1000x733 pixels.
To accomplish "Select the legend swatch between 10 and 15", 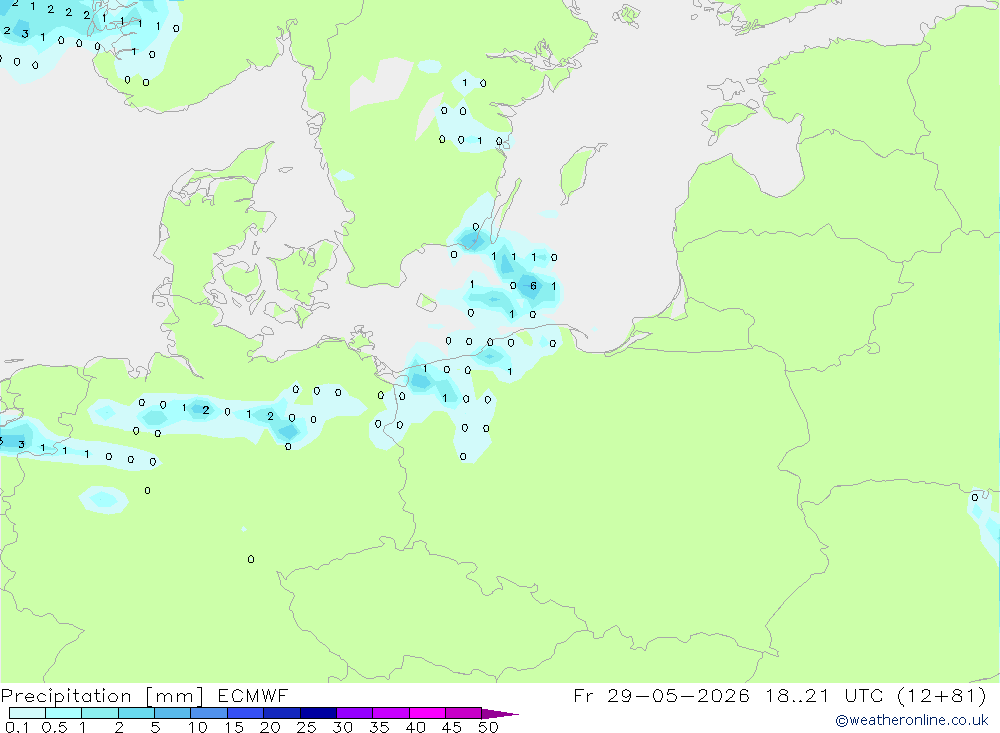I will pos(209,713).
